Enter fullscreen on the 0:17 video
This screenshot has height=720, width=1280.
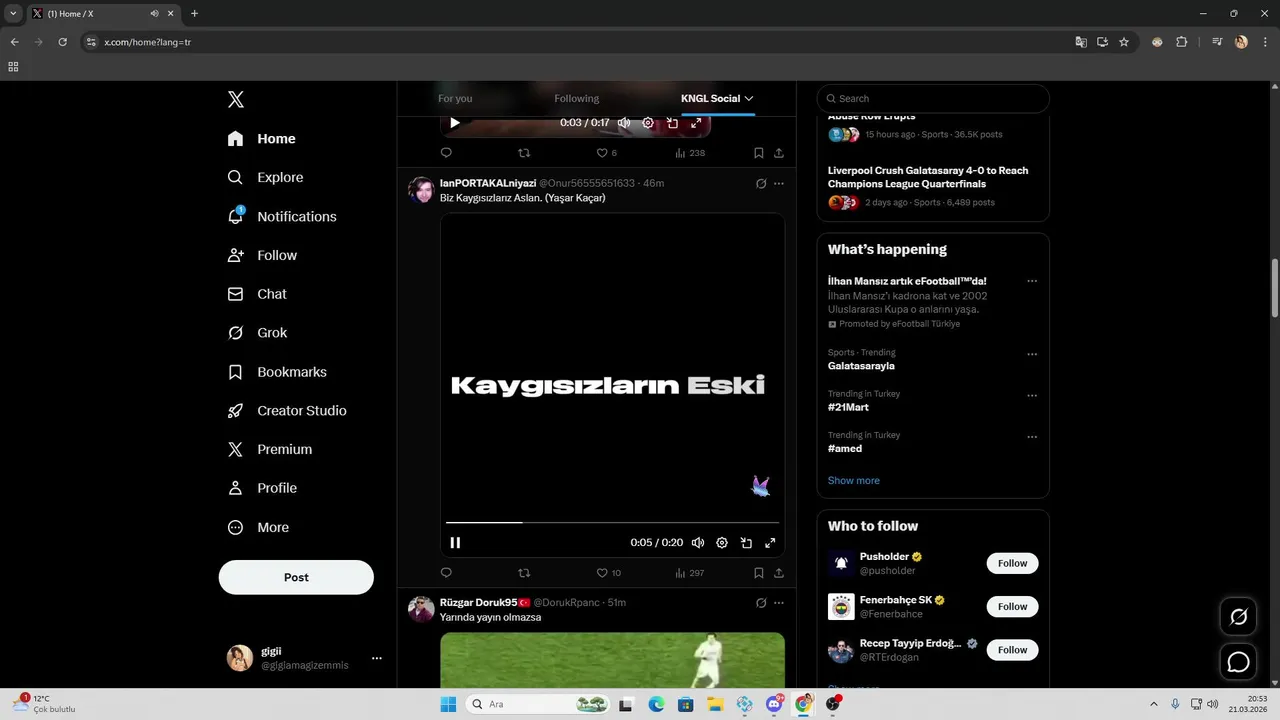[696, 123]
